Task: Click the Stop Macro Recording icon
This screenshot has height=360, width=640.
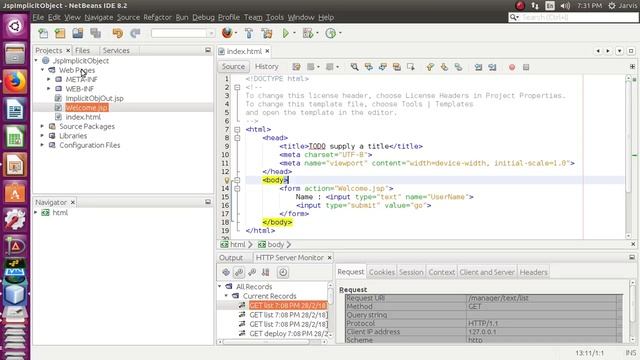Action: tap(526, 67)
